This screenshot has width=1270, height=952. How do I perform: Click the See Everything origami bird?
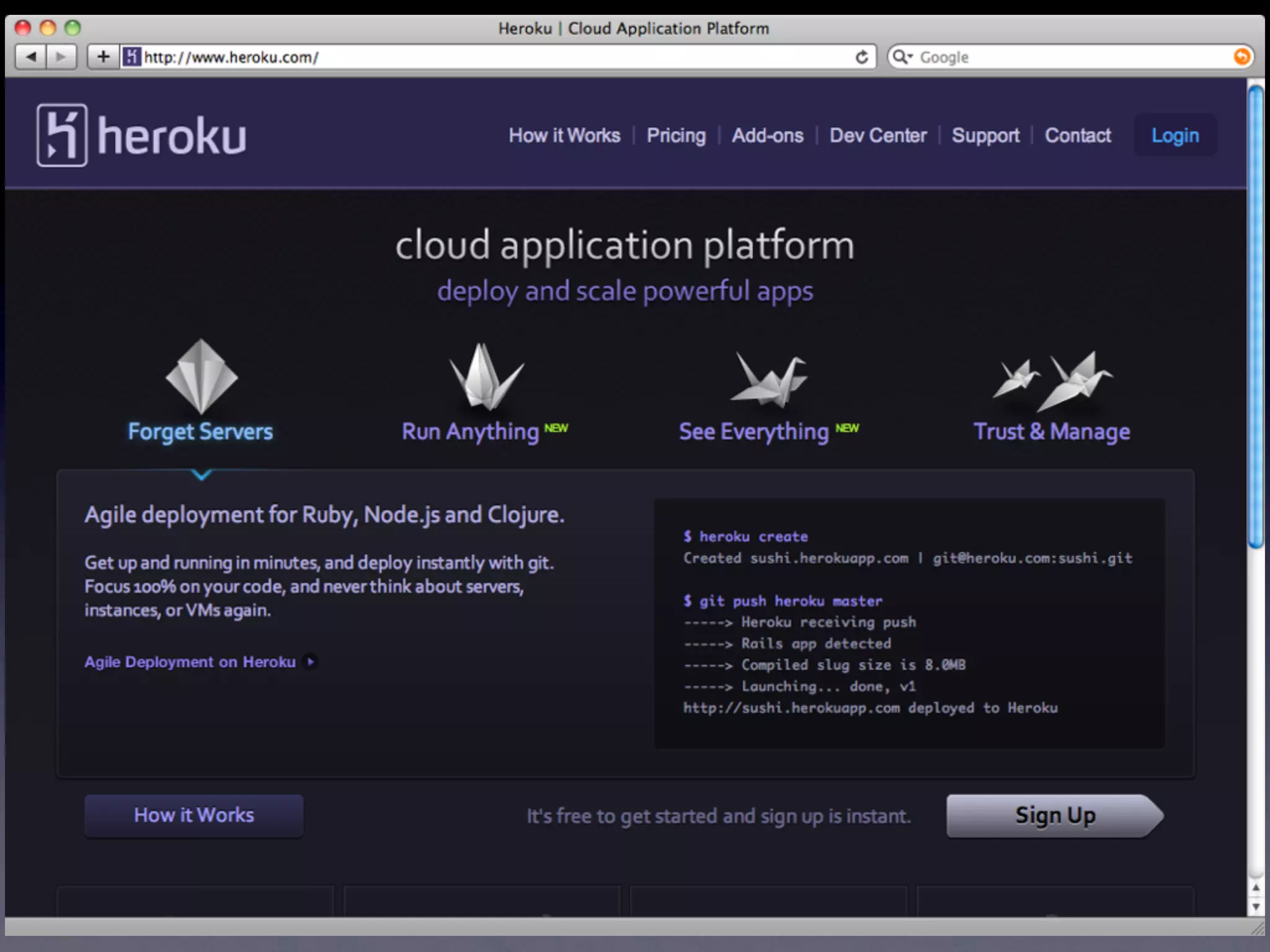[x=770, y=381]
